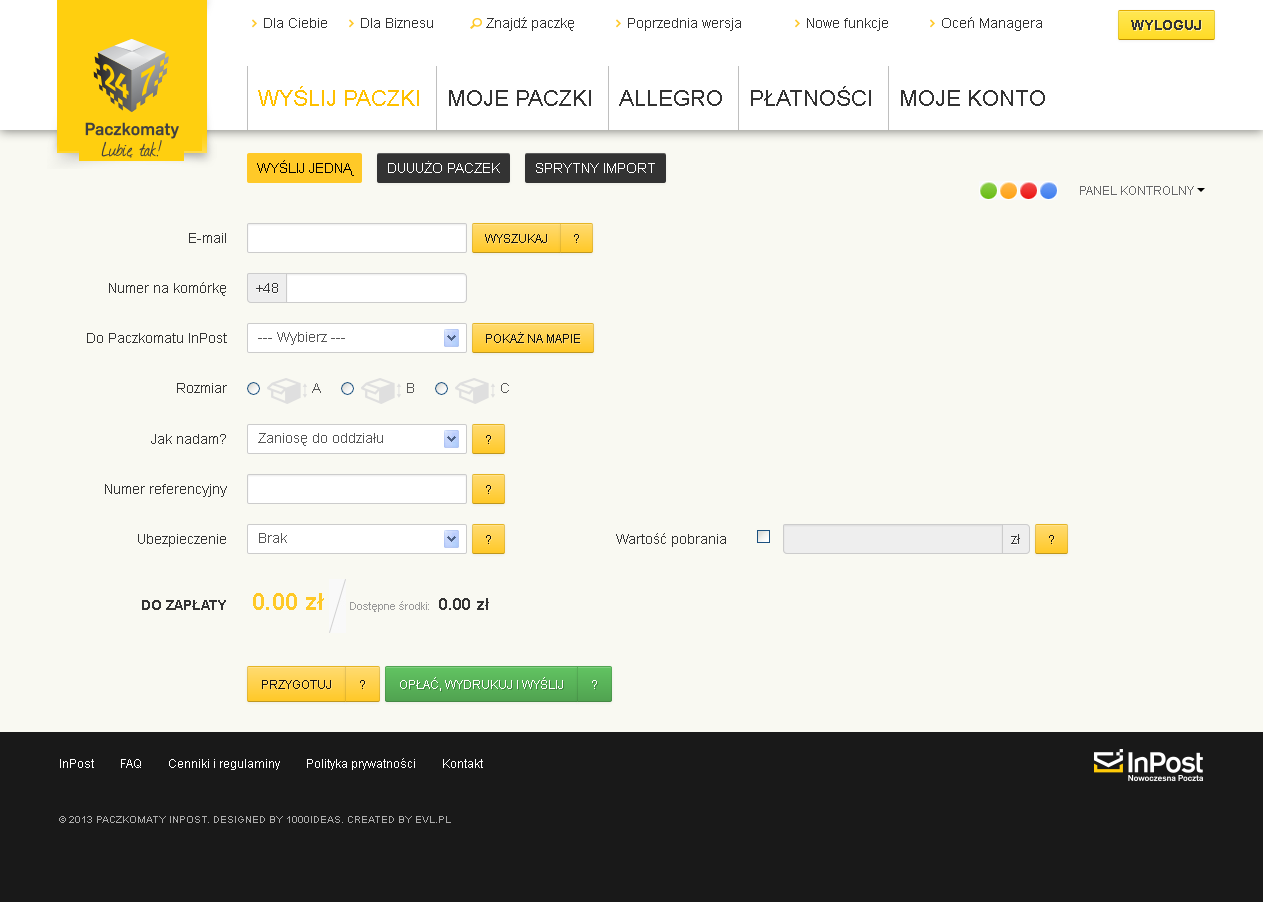The height and width of the screenshot is (902, 1263).
Task: Open the Płatności tab
Action: coord(811,98)
